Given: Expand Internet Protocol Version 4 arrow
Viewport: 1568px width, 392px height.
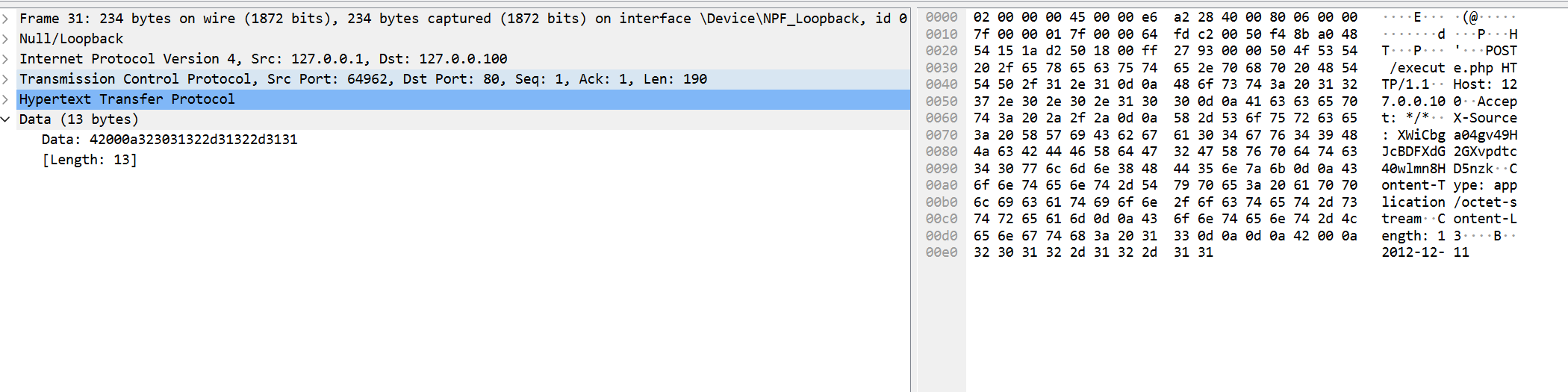Looking at the screenshot, I should (x=5, y=59).
